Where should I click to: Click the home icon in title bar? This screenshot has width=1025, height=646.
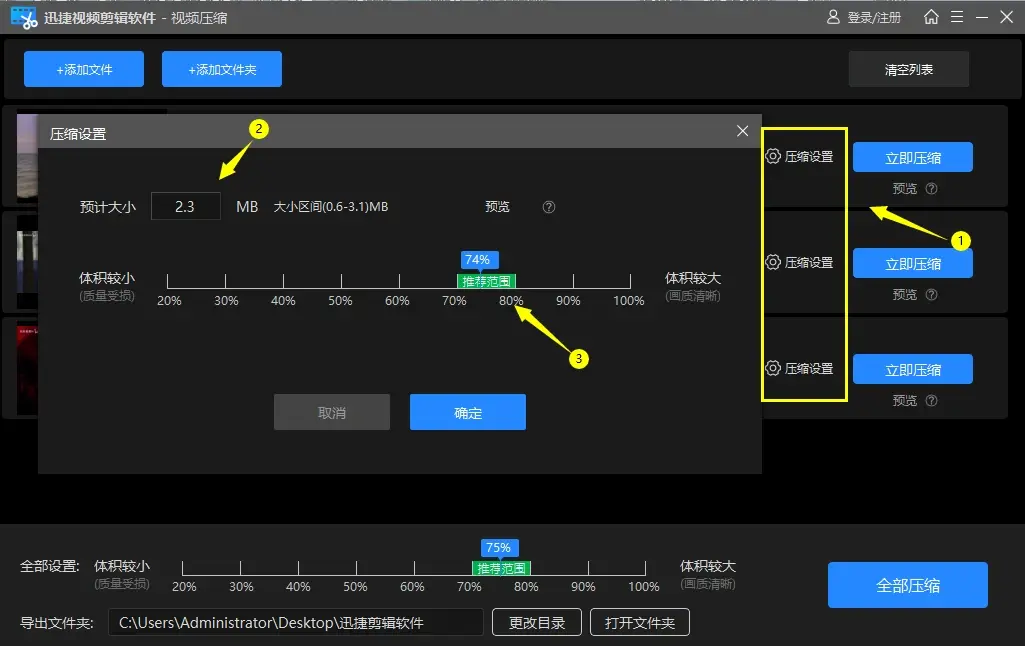[x=931, y=17]
